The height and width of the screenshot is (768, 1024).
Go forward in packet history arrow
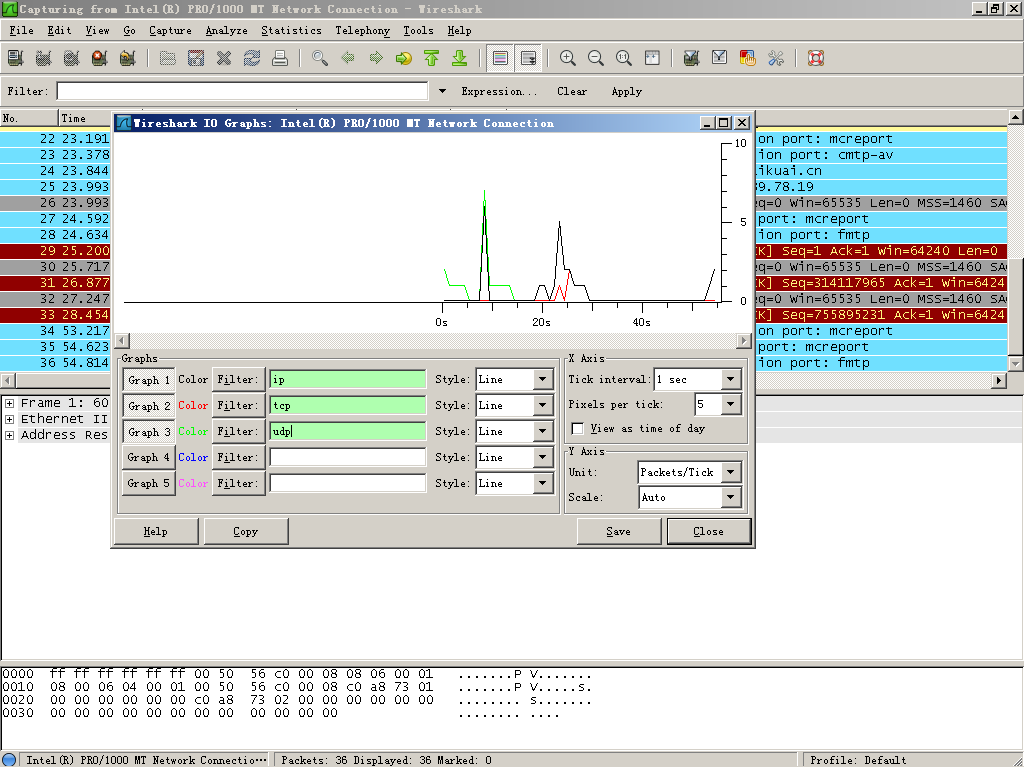click(x=376, y=58)
